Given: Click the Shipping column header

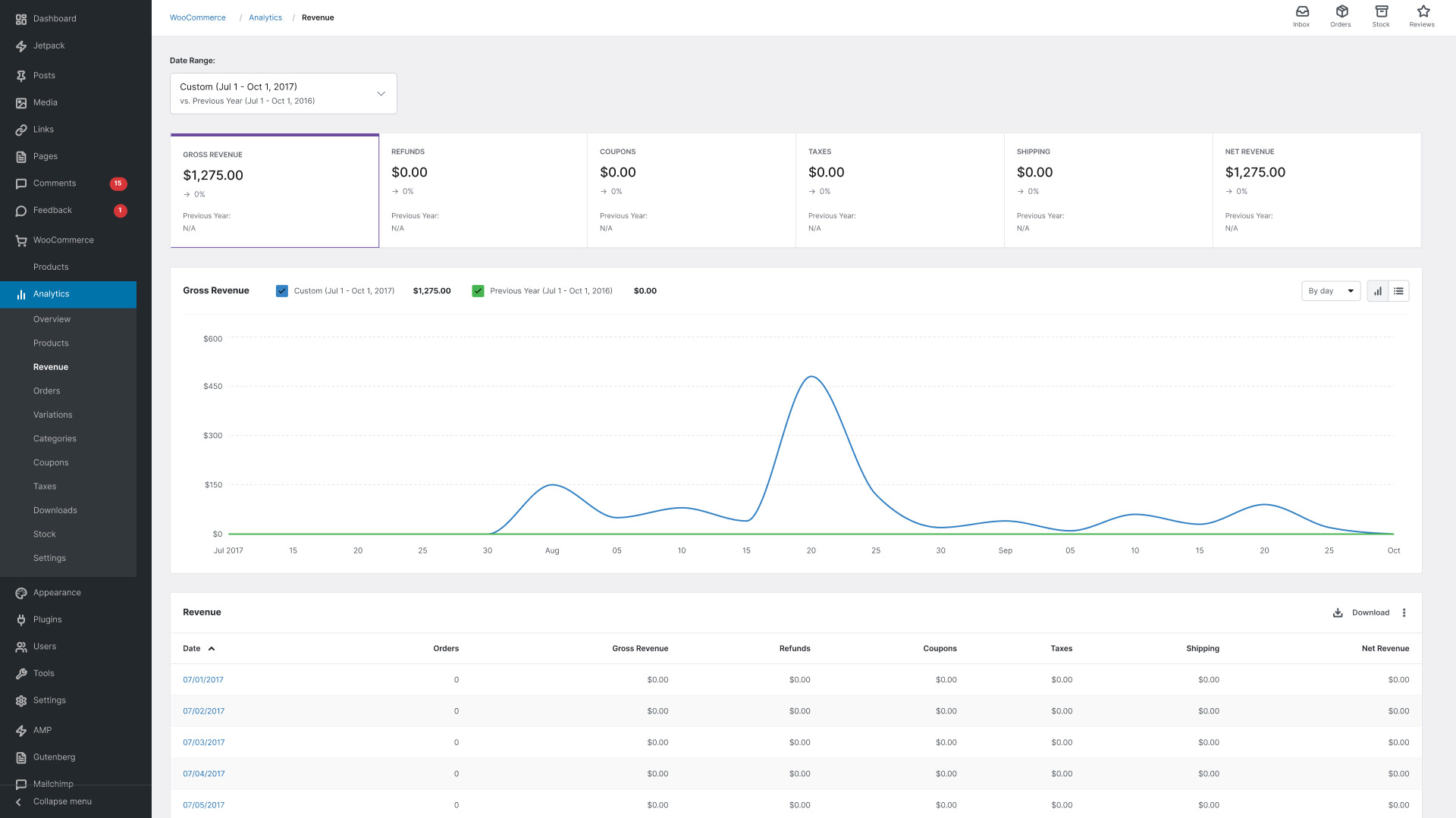Looking at the screenshot, I should (x=1203, y=649).
